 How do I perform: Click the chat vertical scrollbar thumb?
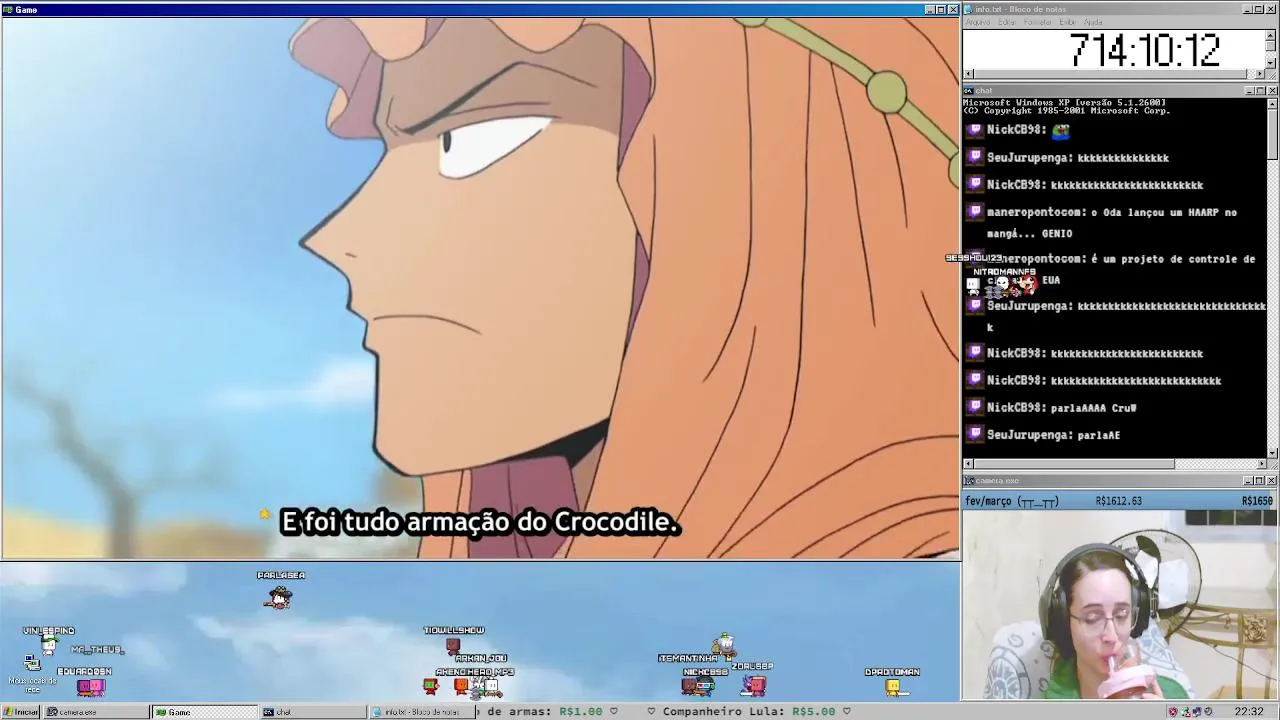(x=1272, y=134)
